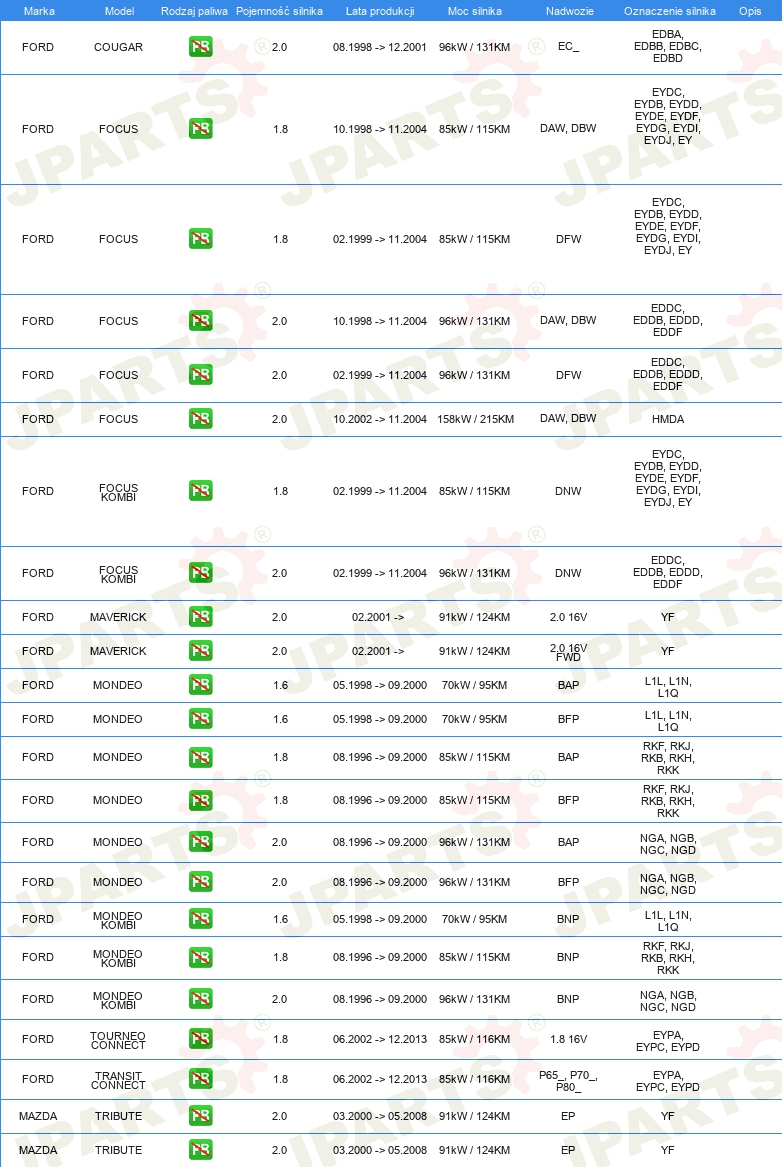The height and width of the screenshot is (1167, 782).
Task: Select the P65_, P70_, P80_ body cell
Action: [x=568, y=1081]
